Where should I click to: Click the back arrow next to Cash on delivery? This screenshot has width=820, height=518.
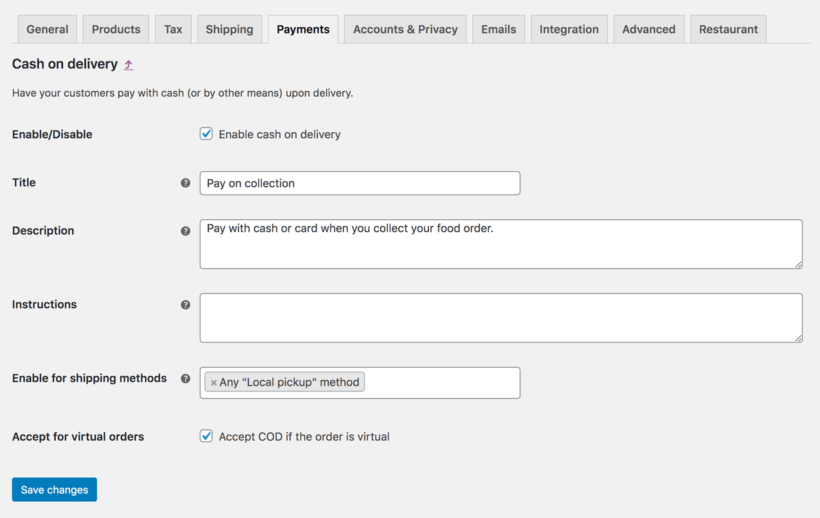129,65
